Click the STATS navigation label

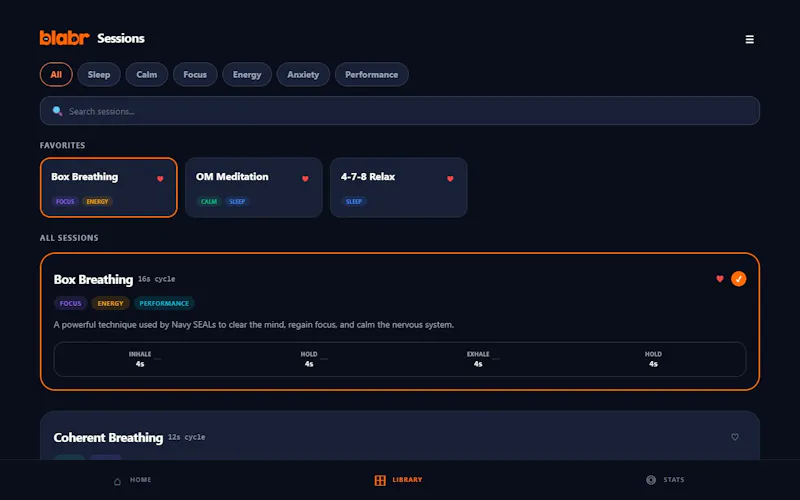673,480
